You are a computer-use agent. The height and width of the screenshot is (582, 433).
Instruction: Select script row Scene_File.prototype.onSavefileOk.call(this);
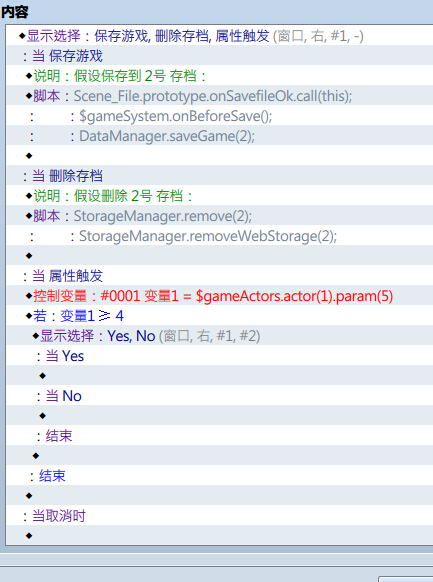pos(220,96)
